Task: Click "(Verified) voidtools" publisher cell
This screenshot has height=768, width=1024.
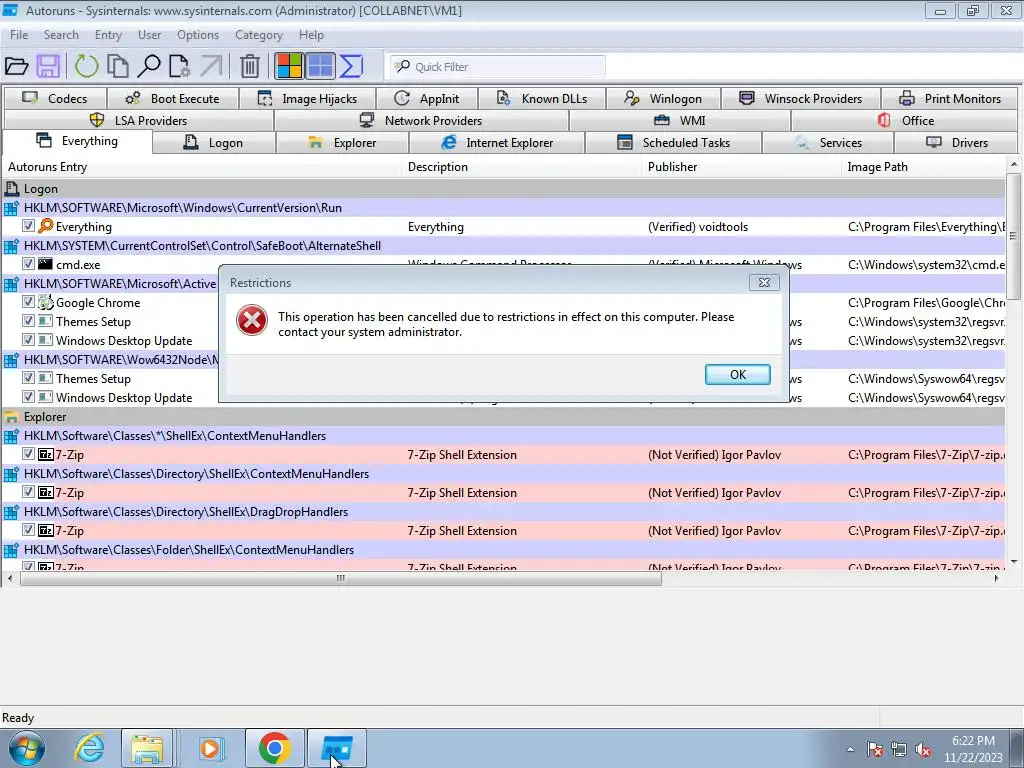Action: pyautogui.click(x=697, y=227)
